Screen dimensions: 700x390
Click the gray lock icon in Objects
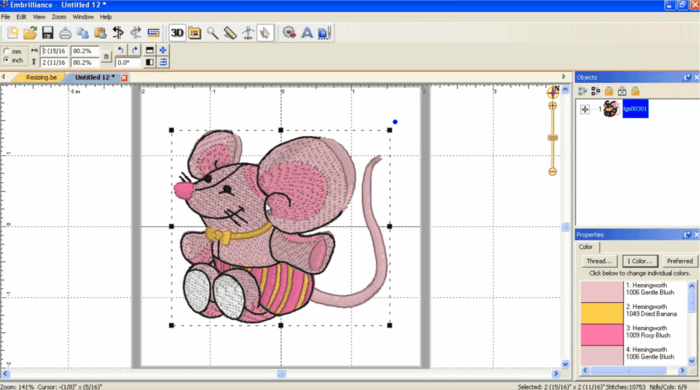[x=622, y=91]
